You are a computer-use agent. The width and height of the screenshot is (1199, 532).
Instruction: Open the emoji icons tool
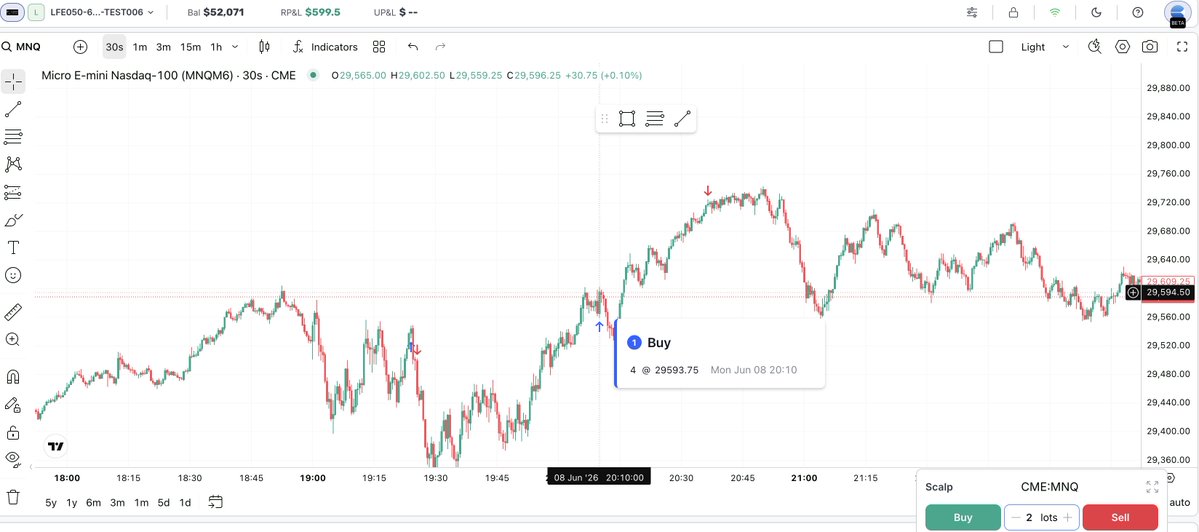pos(13,275)
